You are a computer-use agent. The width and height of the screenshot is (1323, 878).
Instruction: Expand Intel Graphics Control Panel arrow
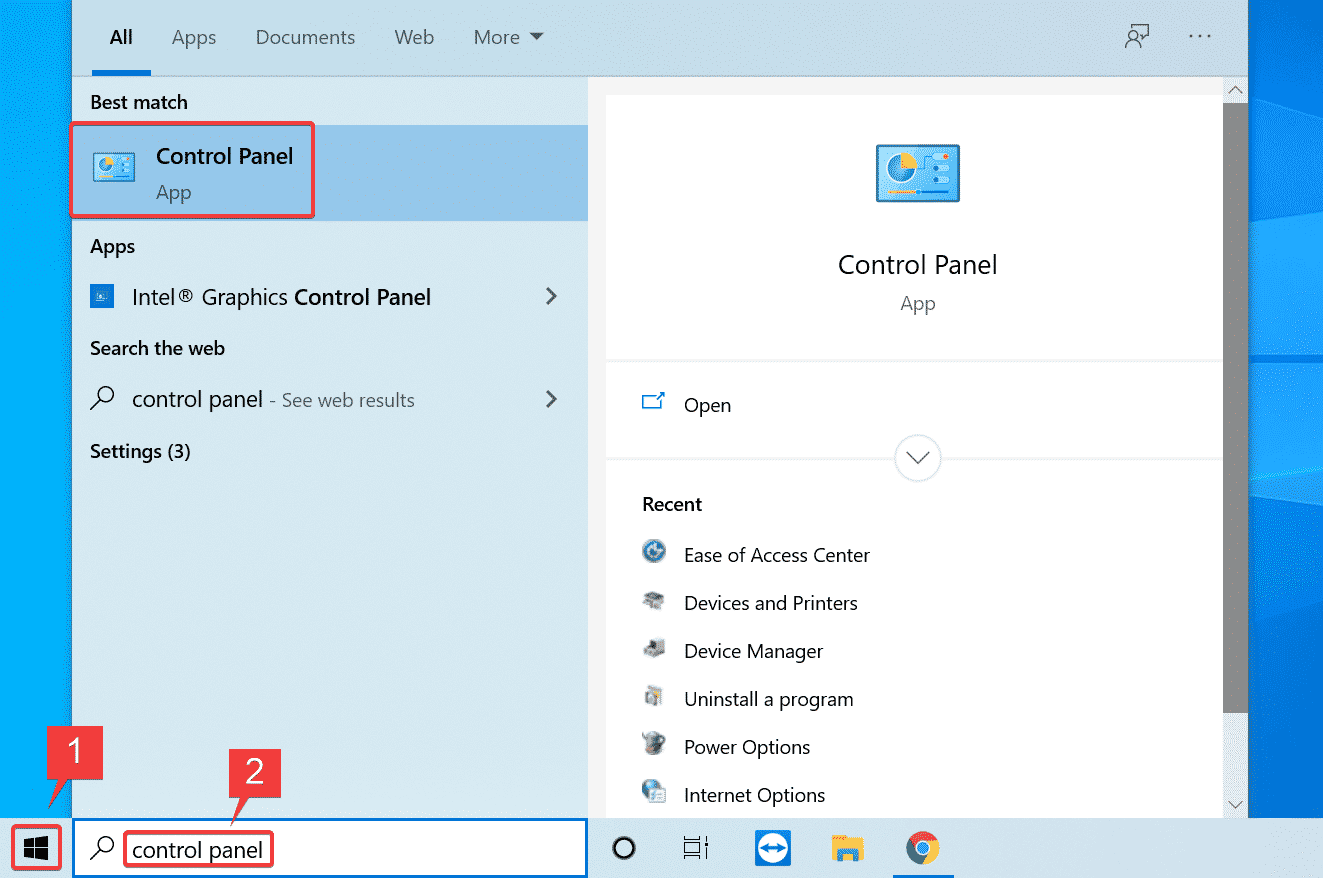coord(551,297)
